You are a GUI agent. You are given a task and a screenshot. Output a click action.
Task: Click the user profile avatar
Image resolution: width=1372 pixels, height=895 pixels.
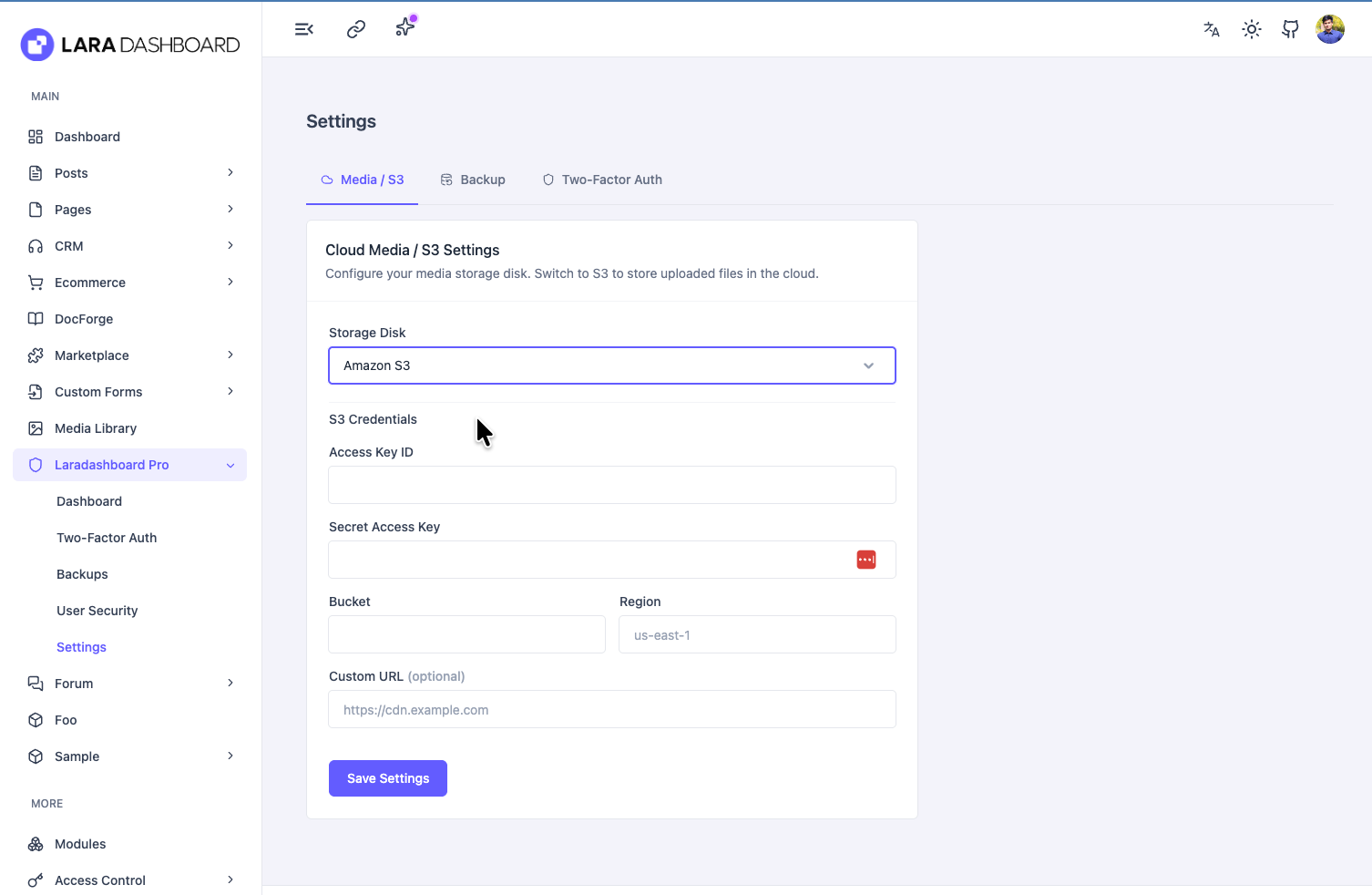click(x=1330, y=29)
